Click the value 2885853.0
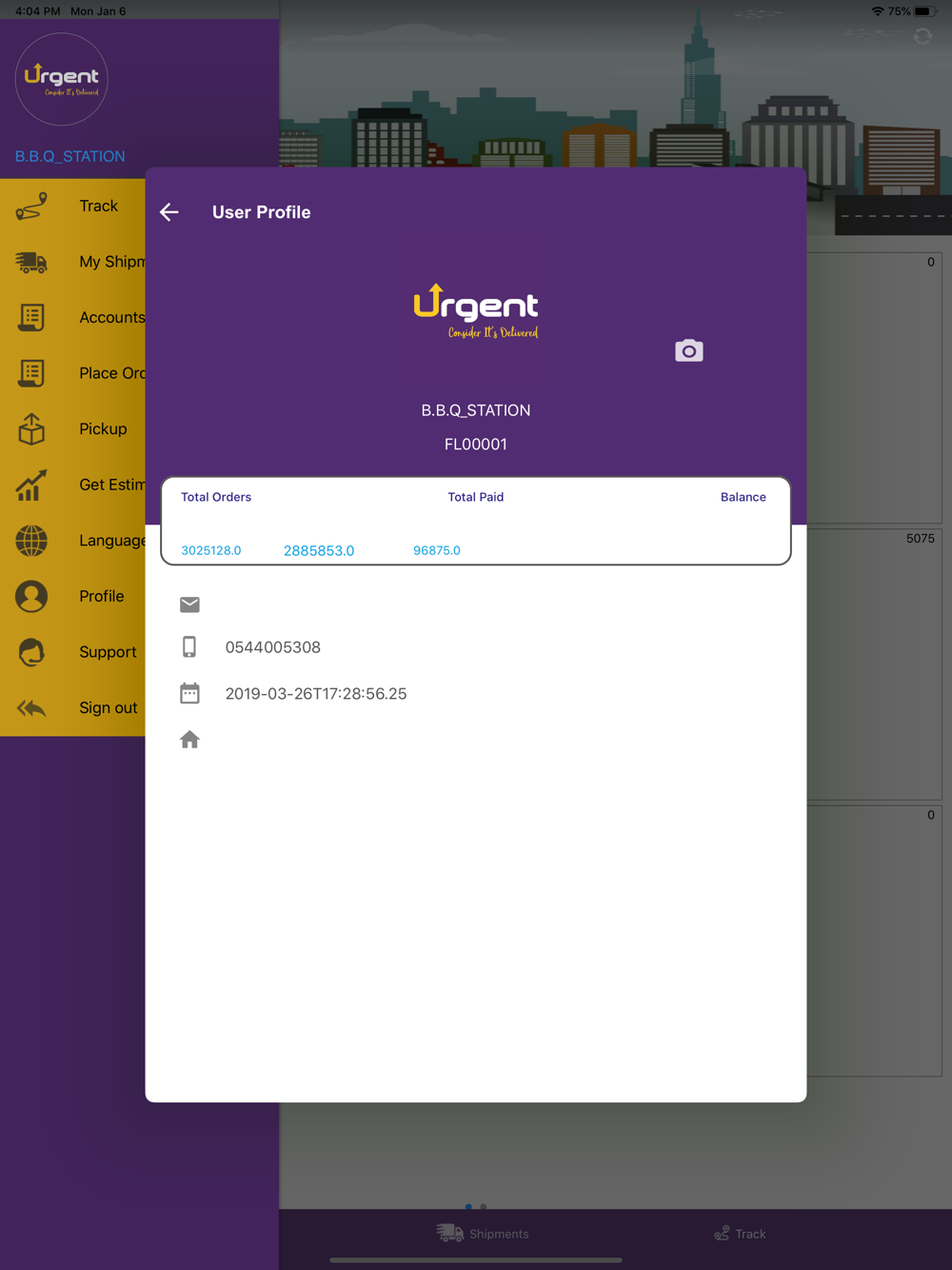This screenshot has height=1270, width=952. [319, 550]
